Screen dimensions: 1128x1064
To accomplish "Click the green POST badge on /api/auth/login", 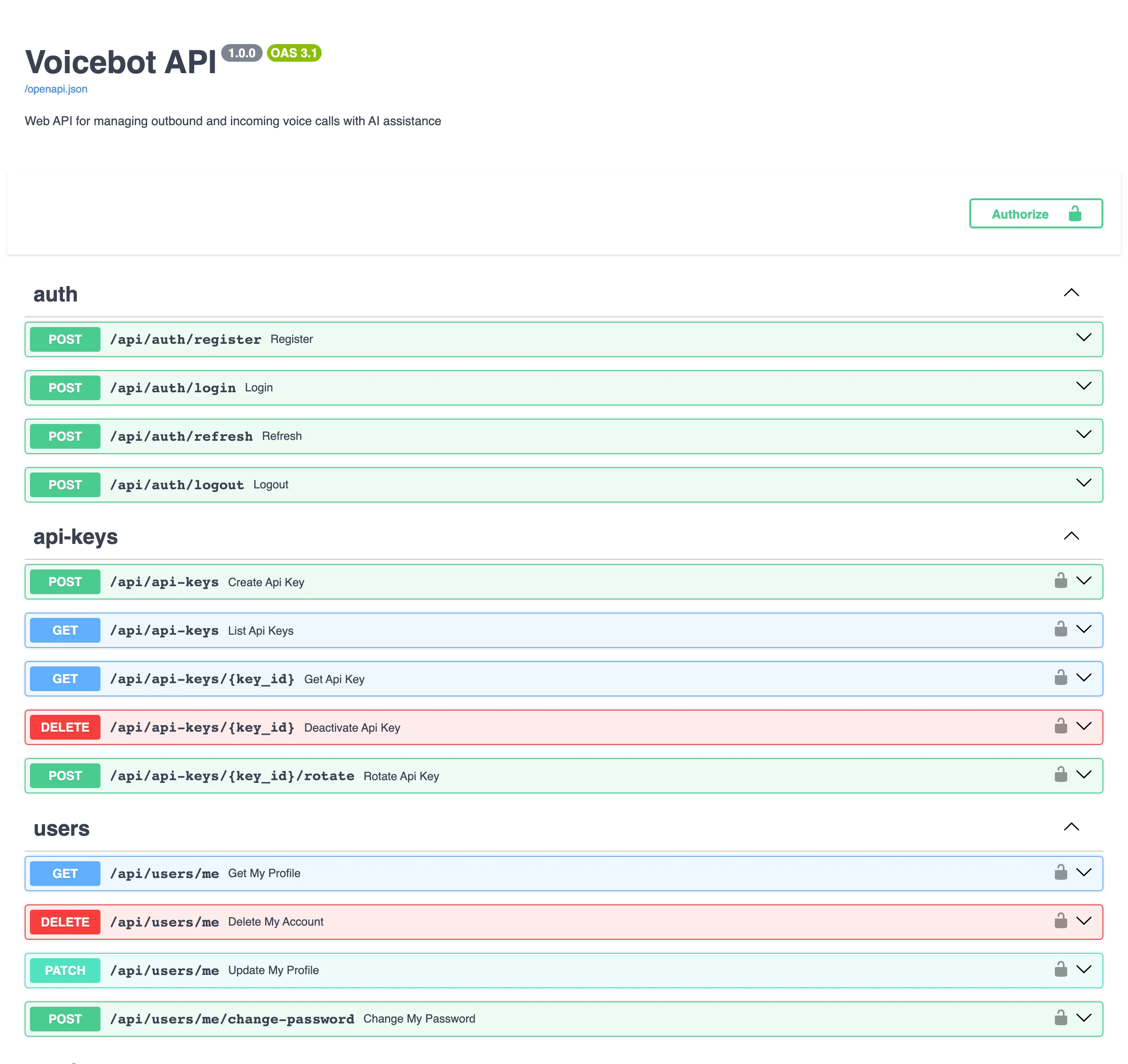I will 64,387.
